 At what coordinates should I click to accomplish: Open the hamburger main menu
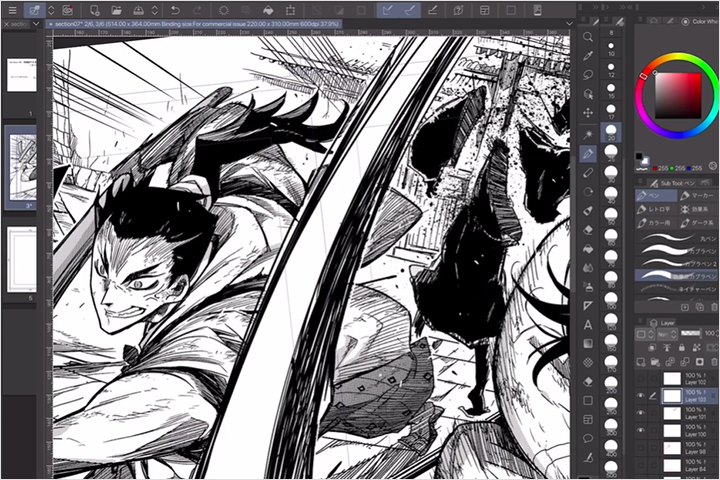[12, 10]
